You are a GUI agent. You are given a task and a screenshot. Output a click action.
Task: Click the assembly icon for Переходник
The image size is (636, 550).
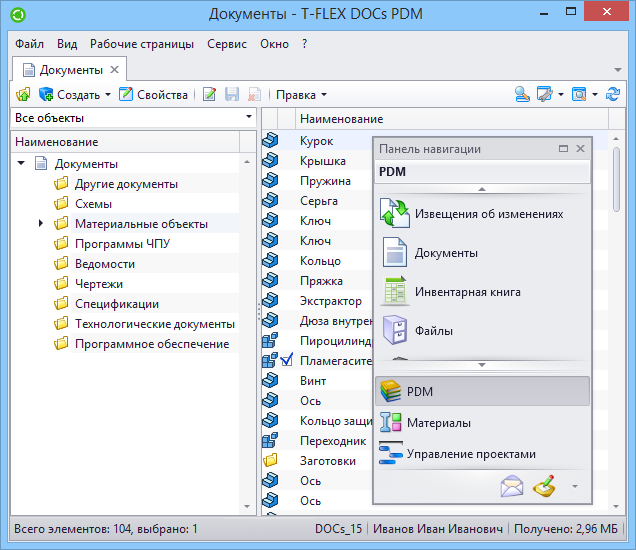click(270, 440)
